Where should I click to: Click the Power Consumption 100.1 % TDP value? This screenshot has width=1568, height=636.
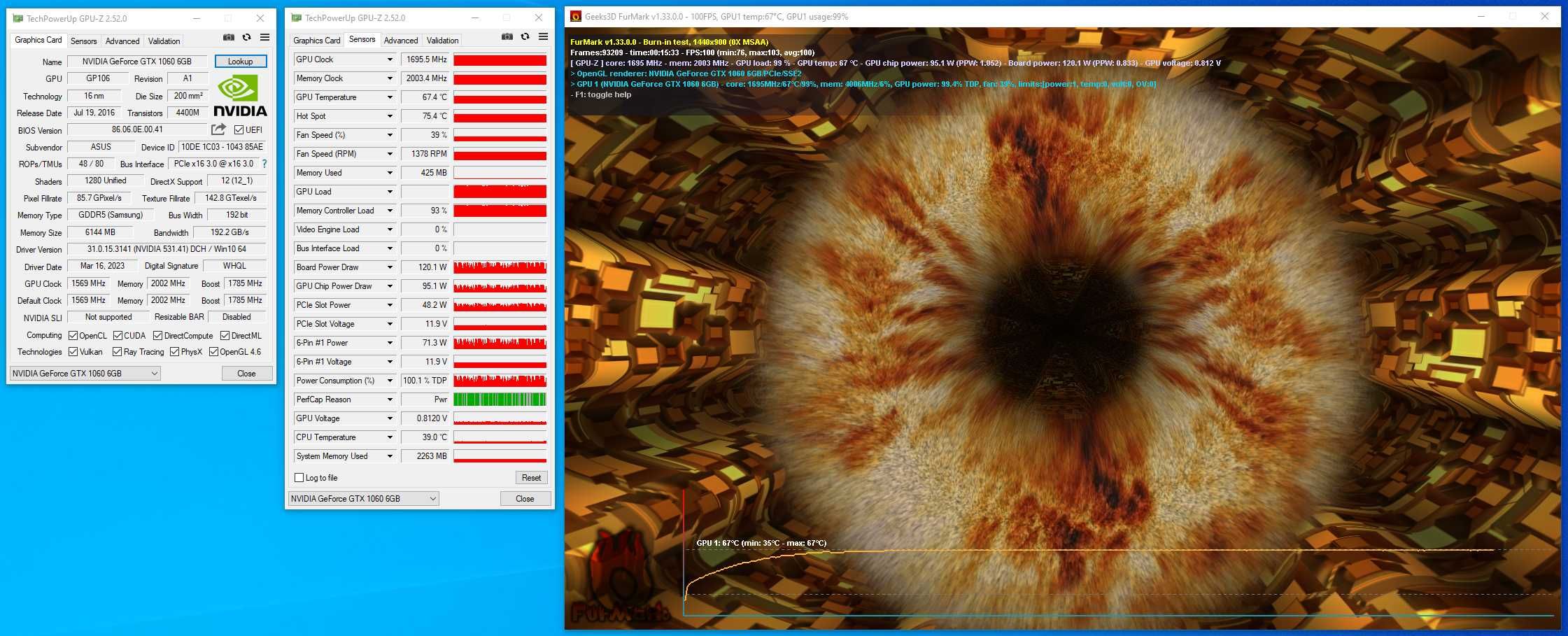coord(425,381)
